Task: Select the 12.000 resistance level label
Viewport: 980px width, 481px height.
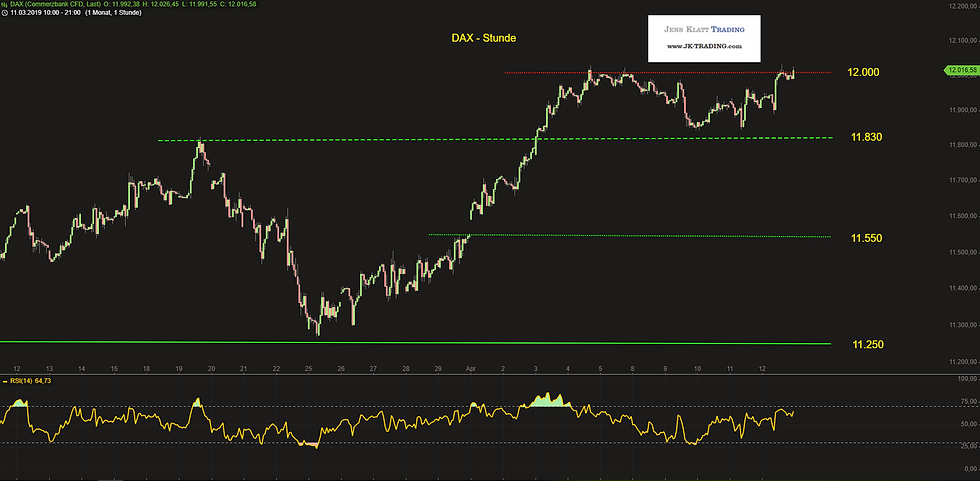Action: 863,72
